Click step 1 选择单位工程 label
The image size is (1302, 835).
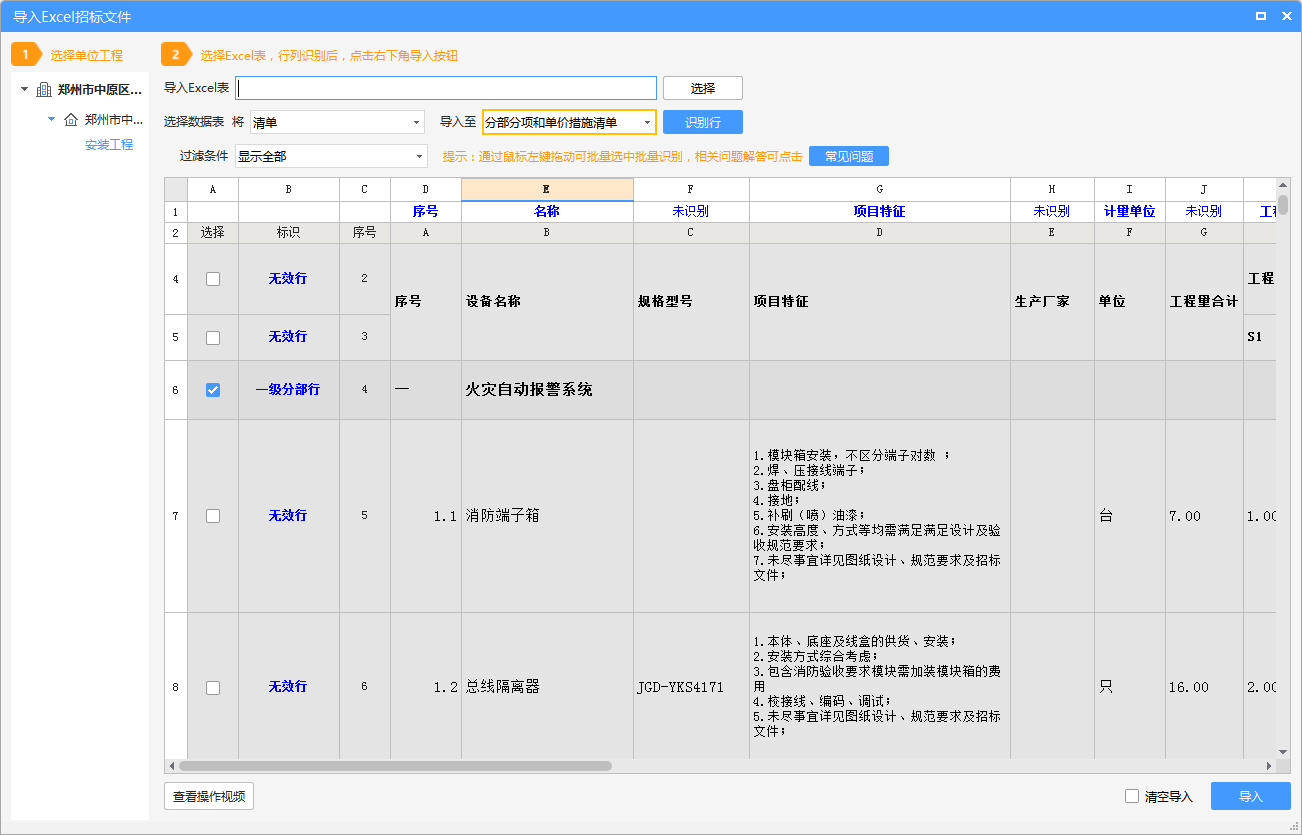pos(87,55)
